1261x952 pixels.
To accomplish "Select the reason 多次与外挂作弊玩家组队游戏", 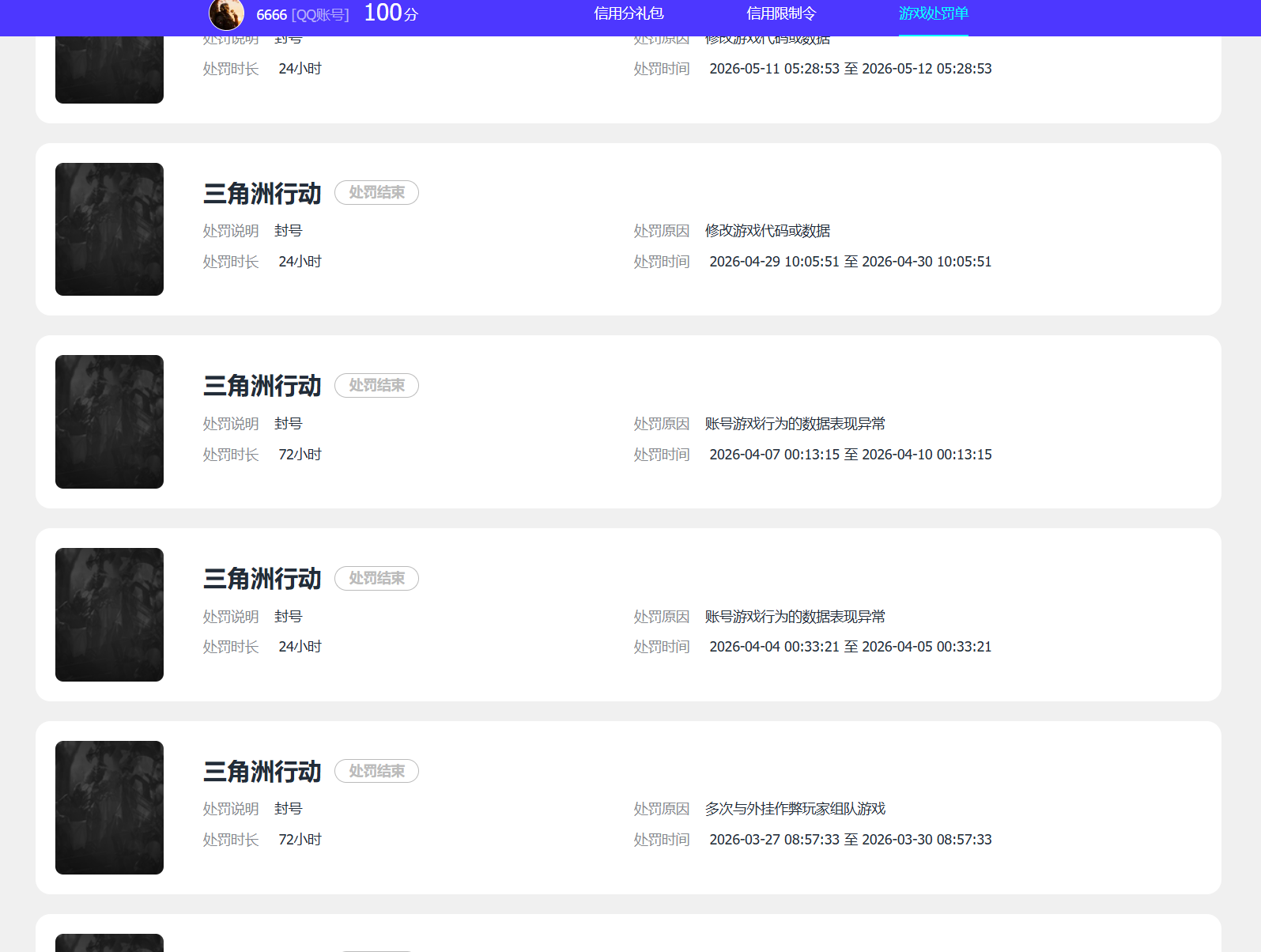I will click(795, 809).
